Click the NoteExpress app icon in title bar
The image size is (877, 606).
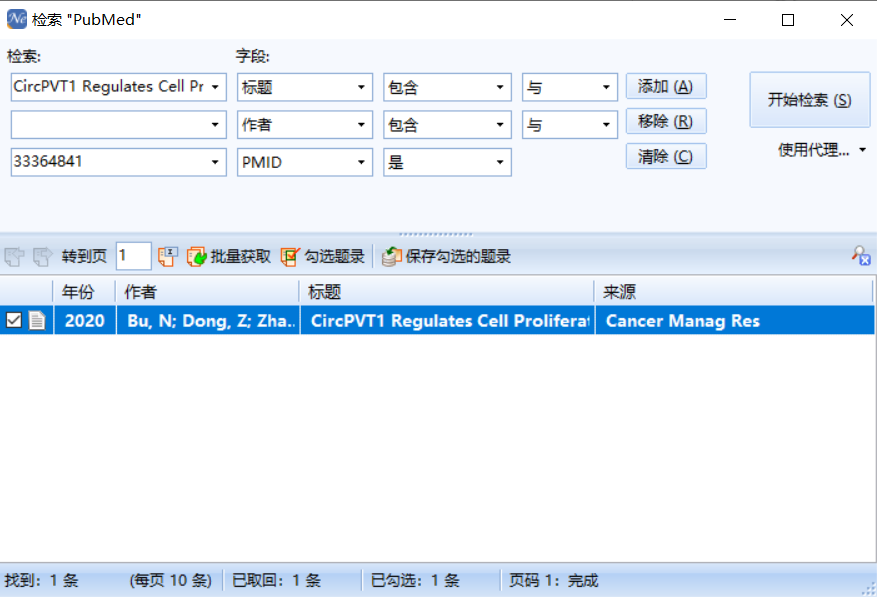(x=16, y=19)
